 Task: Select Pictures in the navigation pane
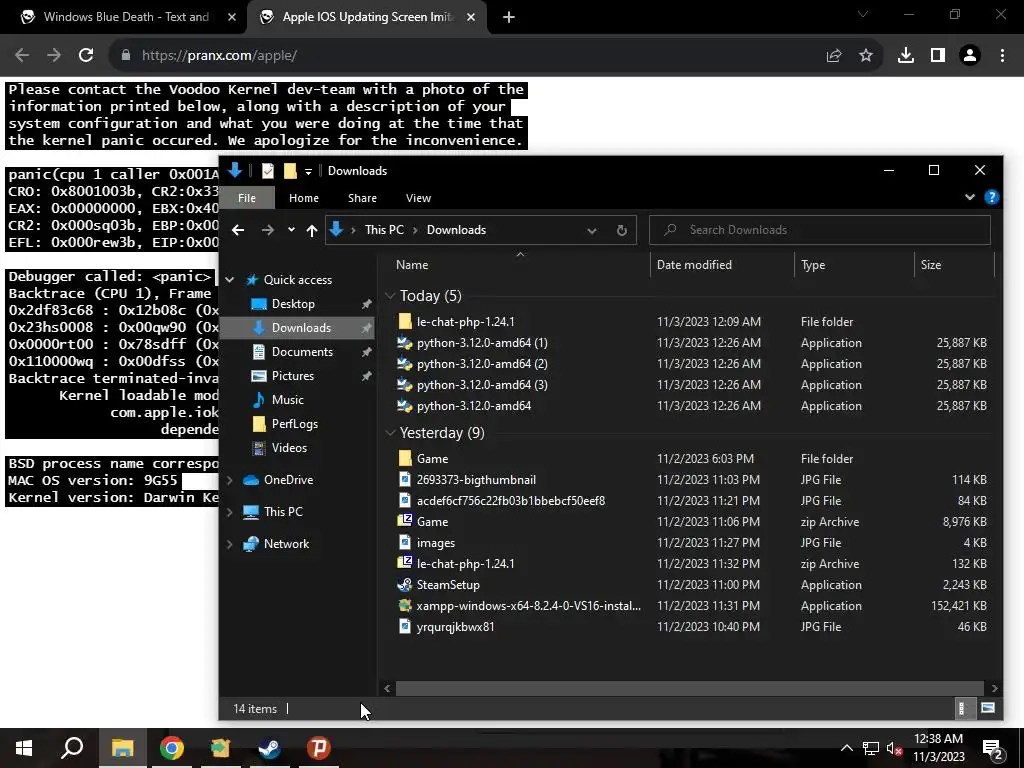pyautogui.click(x=292, y=376)
